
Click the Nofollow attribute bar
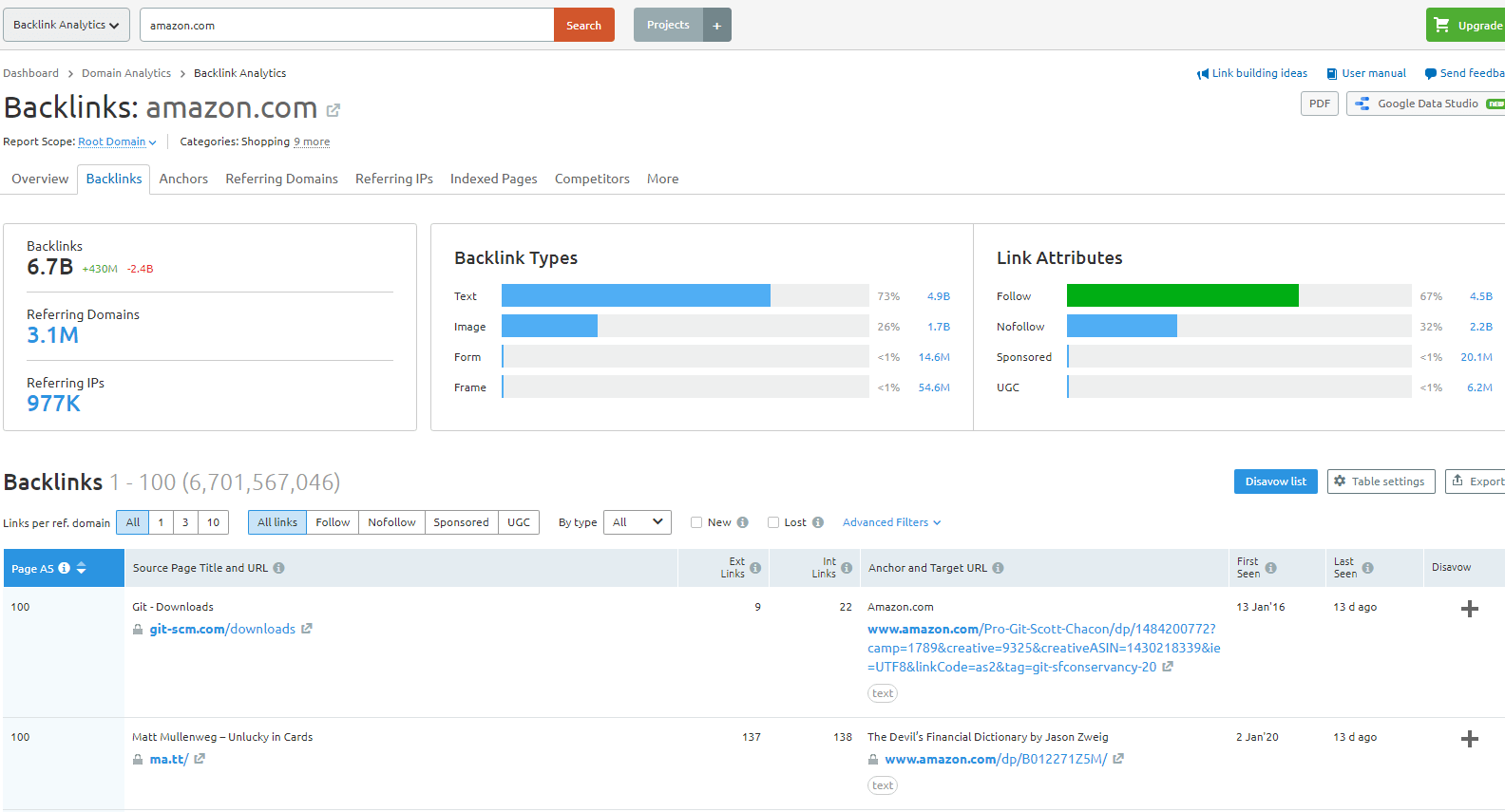(x=1122, y=326)
